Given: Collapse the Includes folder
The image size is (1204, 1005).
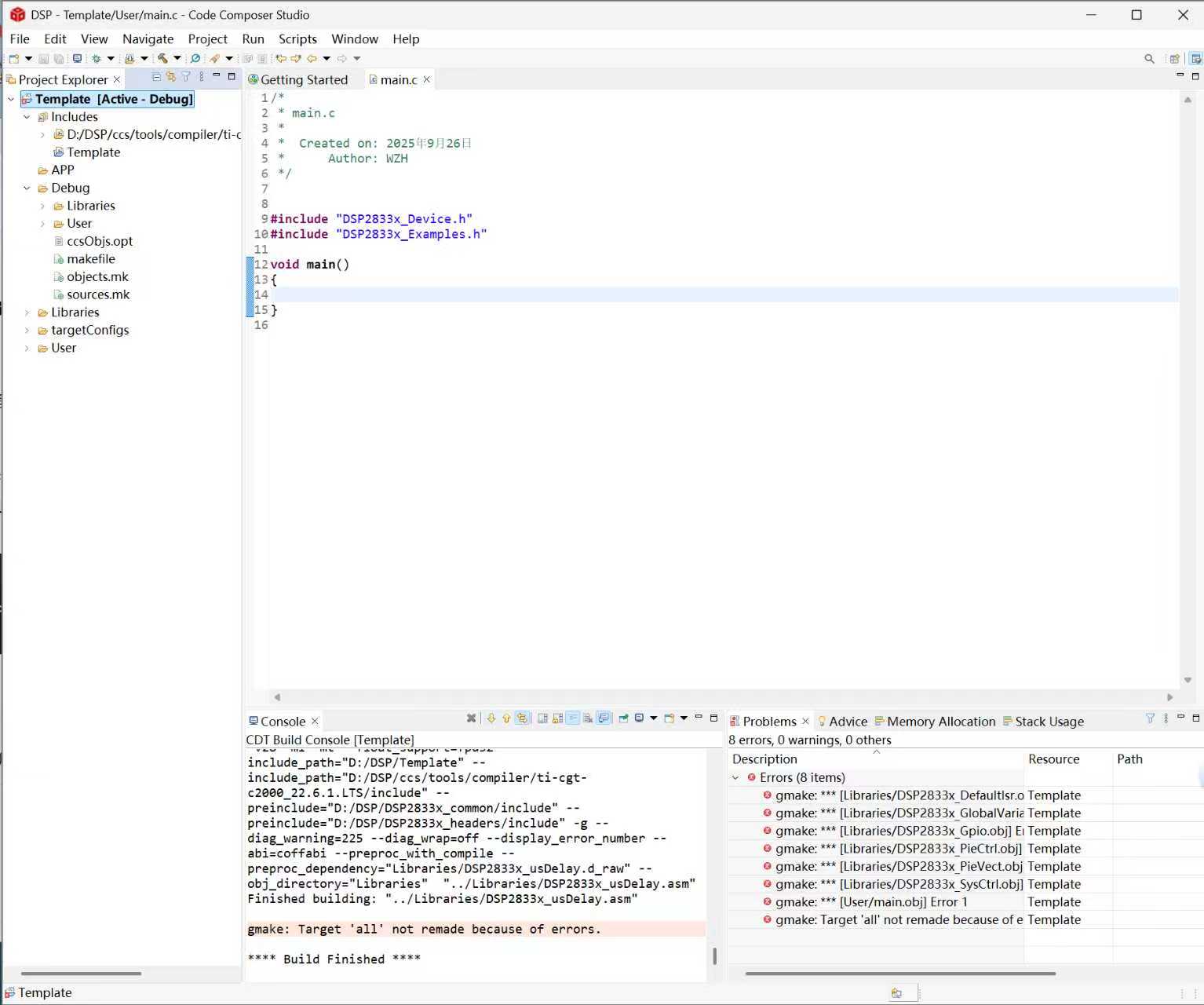Looking at the screenshot, I should coord(27,117).
